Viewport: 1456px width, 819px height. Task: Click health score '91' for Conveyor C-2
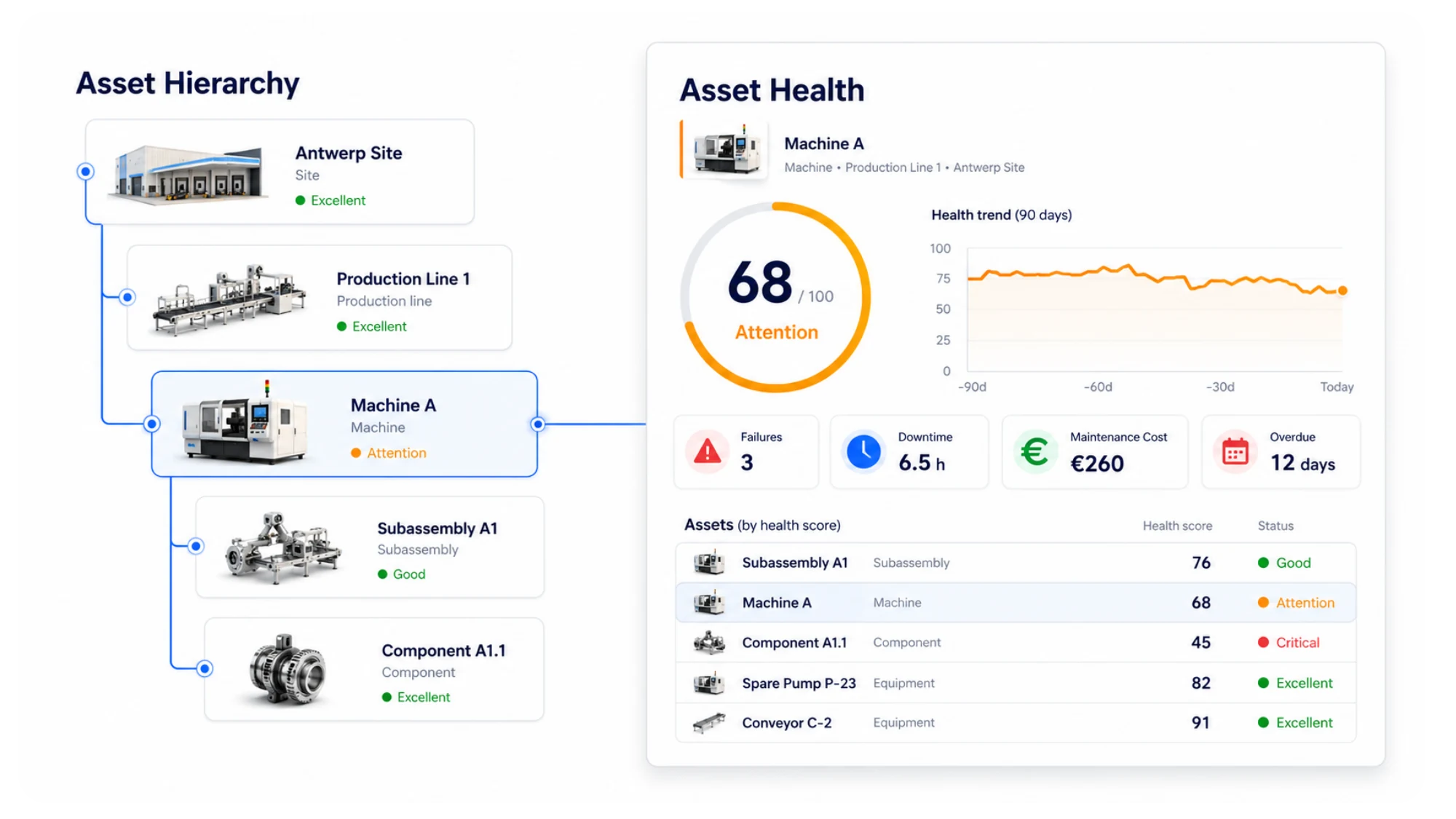pos(1200,723)
